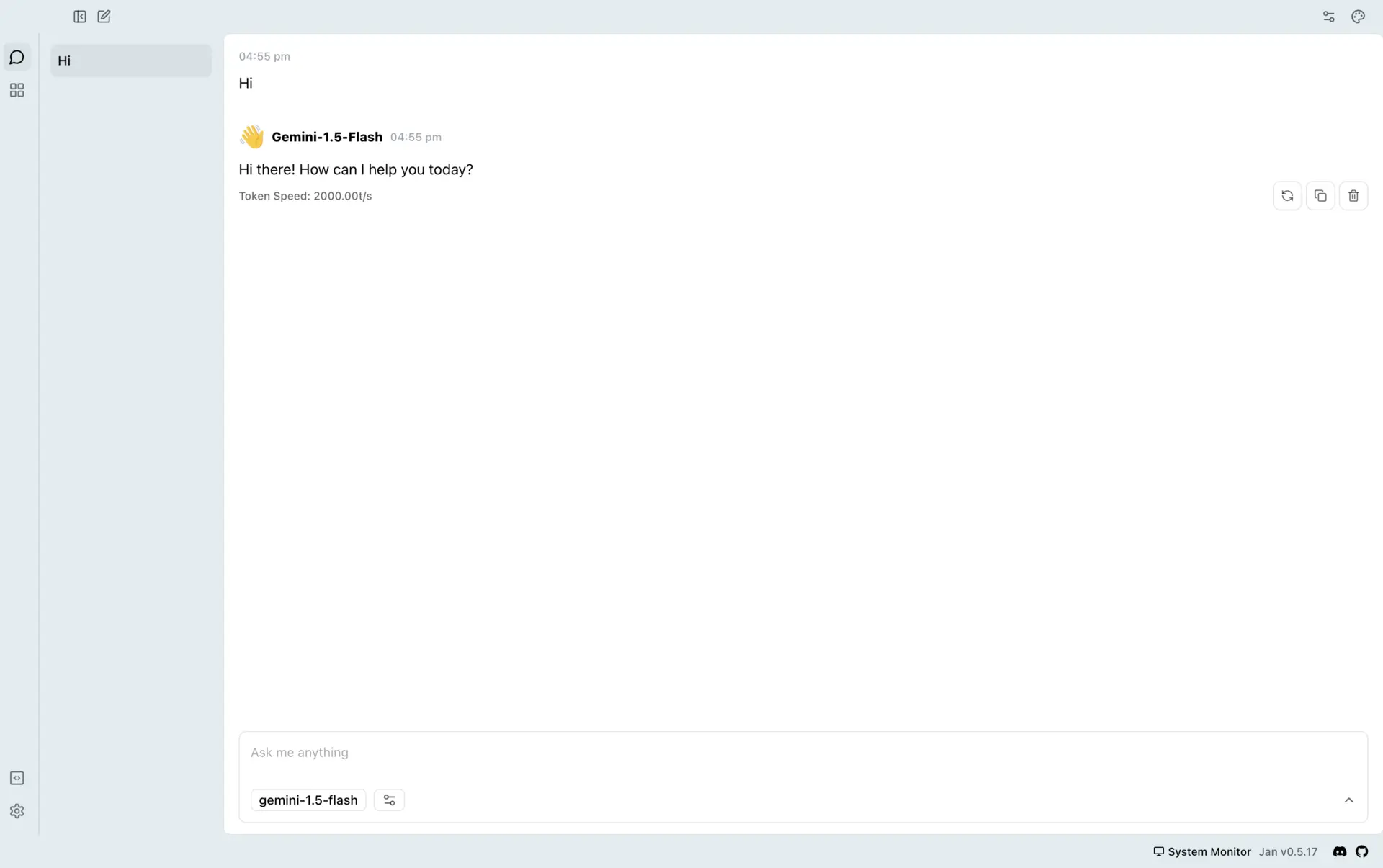Viewport: 1383px width, 868px height.
Task: Open the theme palette icon
Action: click(x=1358, y=17)
